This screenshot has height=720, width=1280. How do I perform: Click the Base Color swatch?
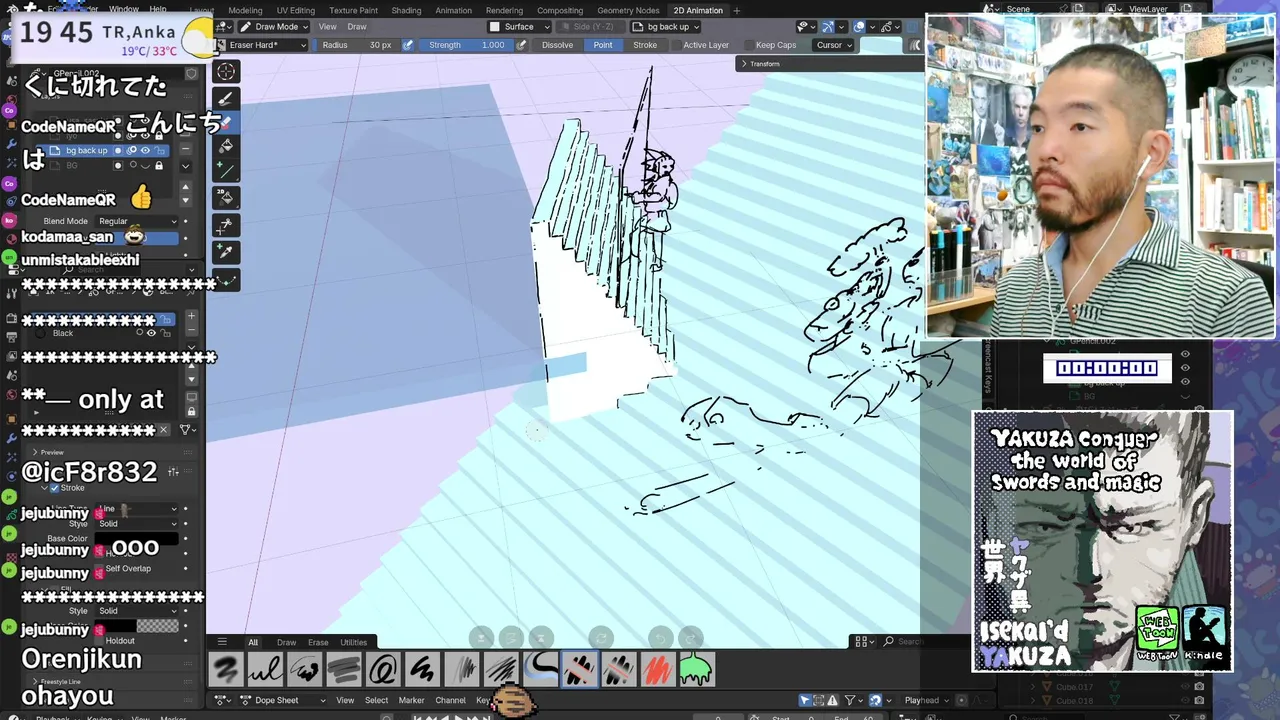(136, 539)
